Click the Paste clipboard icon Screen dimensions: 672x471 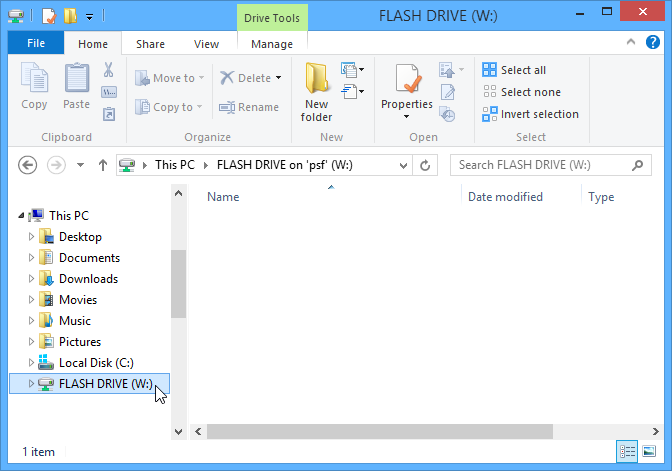tap(77, 78)
